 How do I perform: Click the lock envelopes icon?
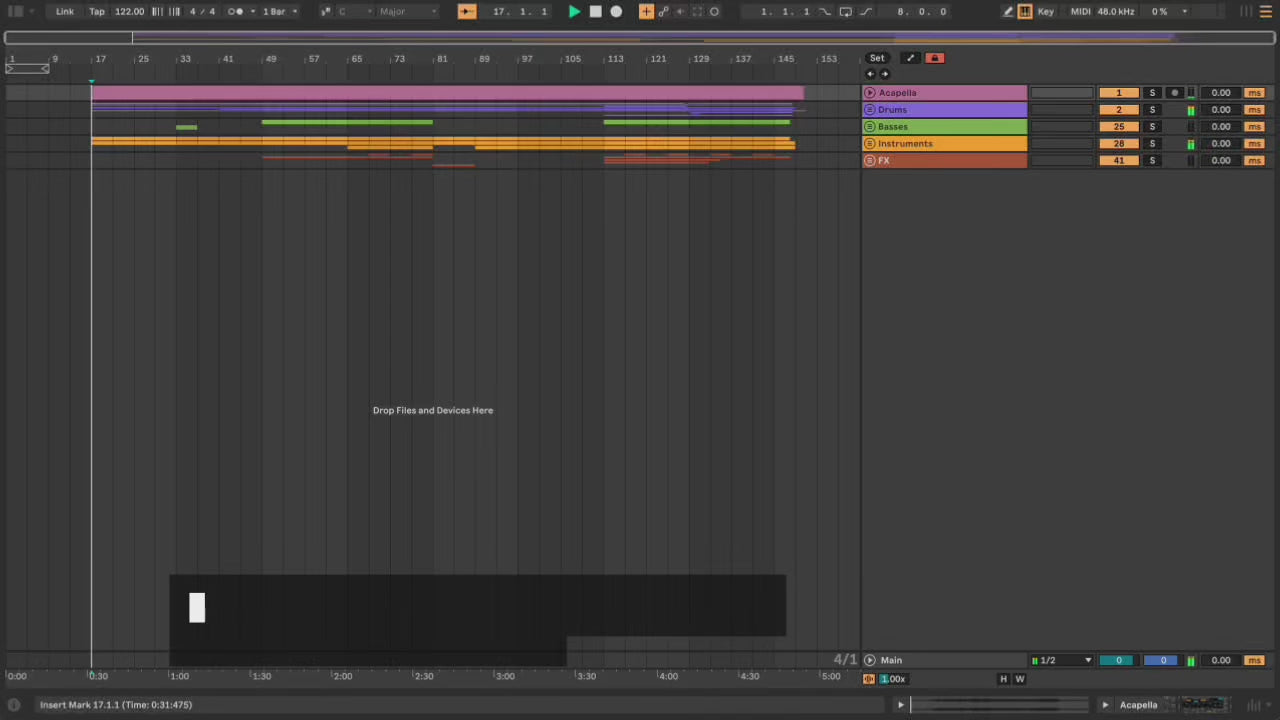pos(935,58)
